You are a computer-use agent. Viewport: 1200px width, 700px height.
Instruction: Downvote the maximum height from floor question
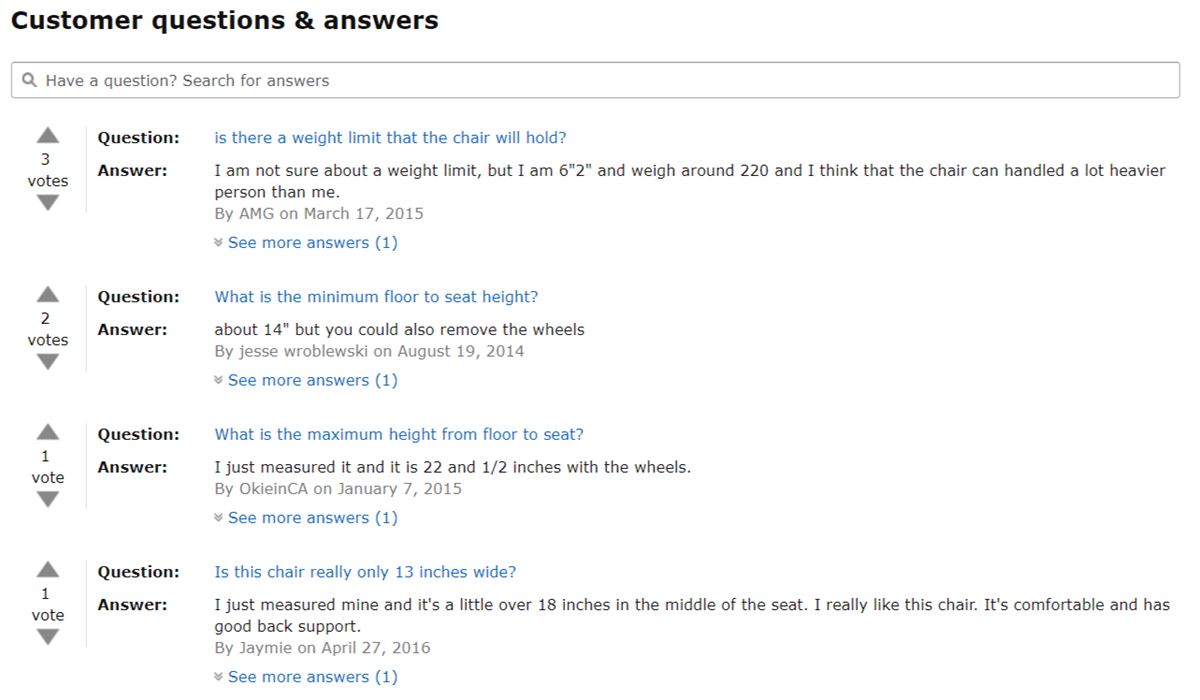tap(48, 499)
